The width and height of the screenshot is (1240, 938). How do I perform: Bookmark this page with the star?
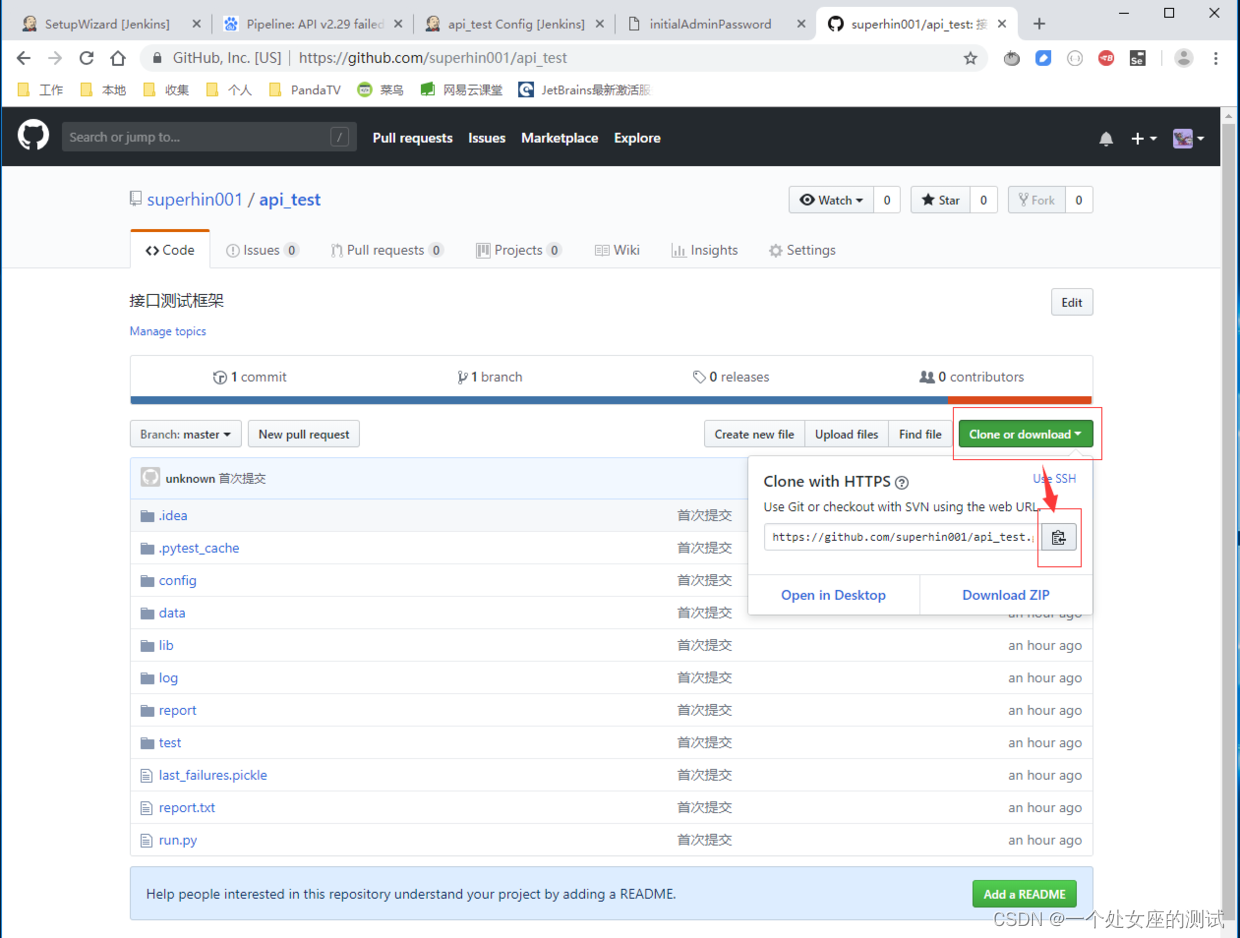(x=970, y=58)
